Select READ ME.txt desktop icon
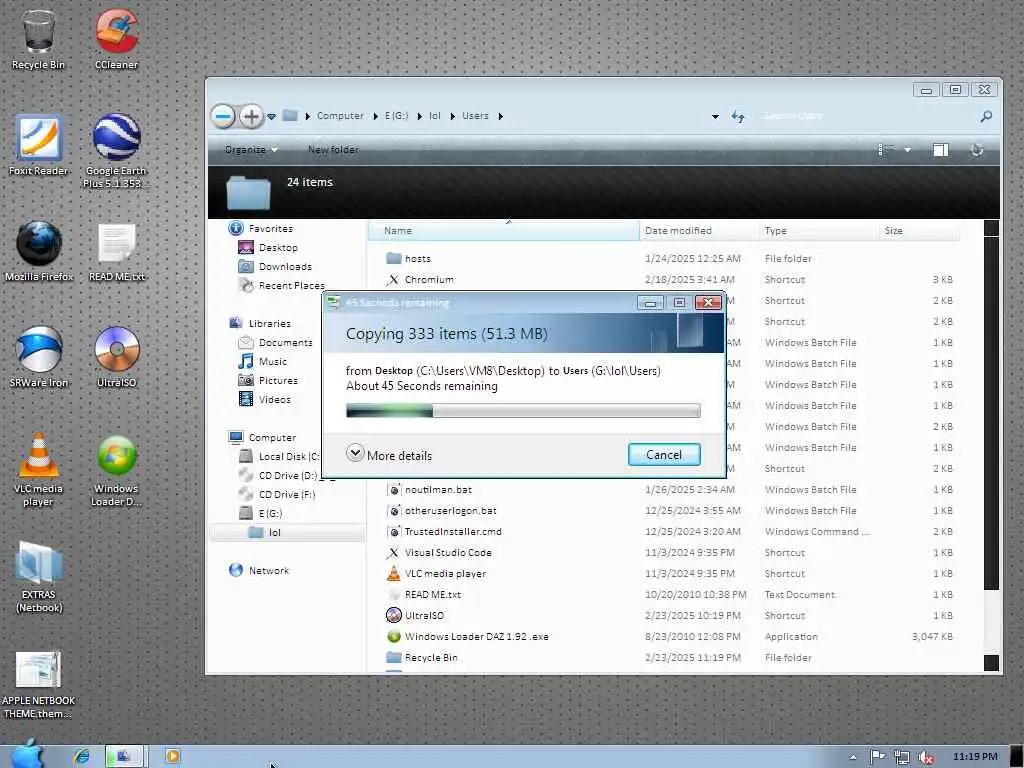Screen dimensions: 1024x768 click(x=116, y=252)
